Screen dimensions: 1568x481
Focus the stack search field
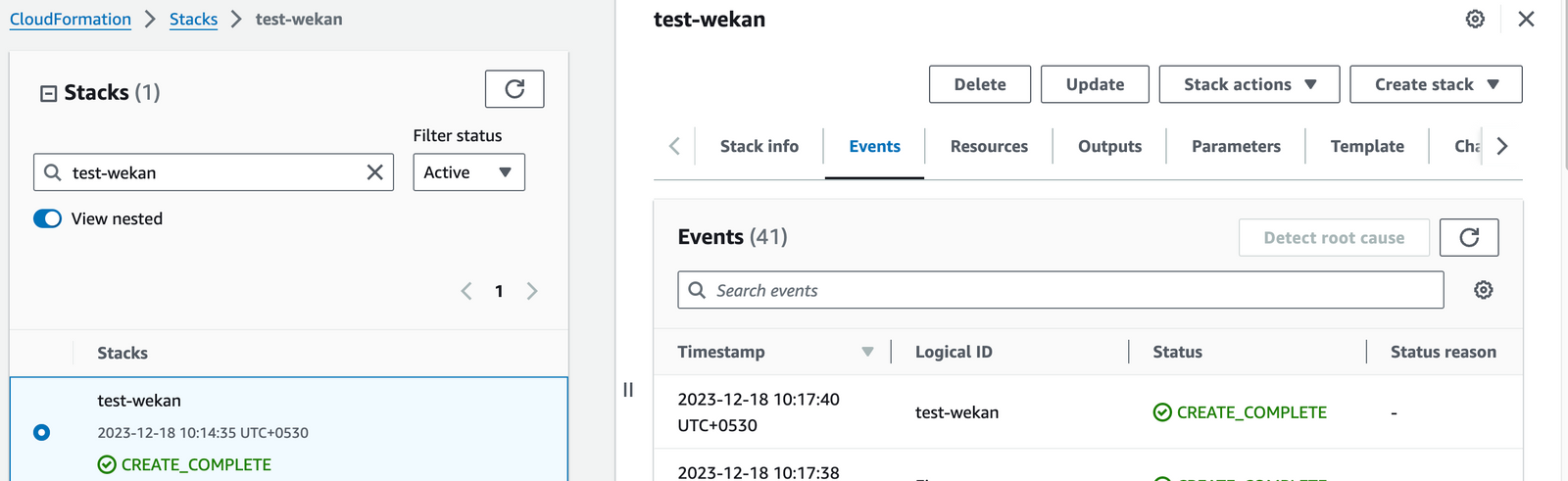pyautogui.click(x=214, y=172)
